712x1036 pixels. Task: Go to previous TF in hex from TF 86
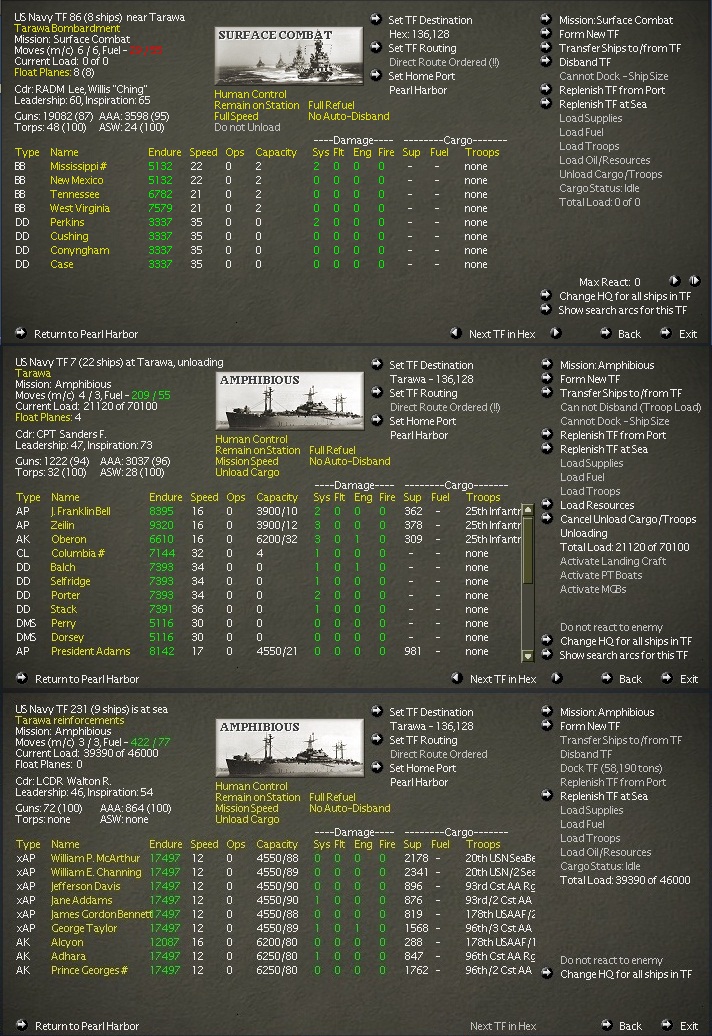click(456, 333)
